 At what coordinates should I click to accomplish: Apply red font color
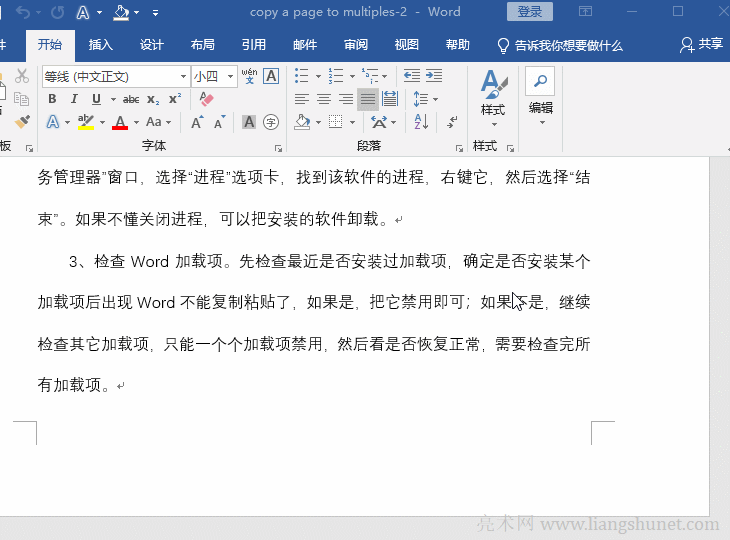[120, 122]
